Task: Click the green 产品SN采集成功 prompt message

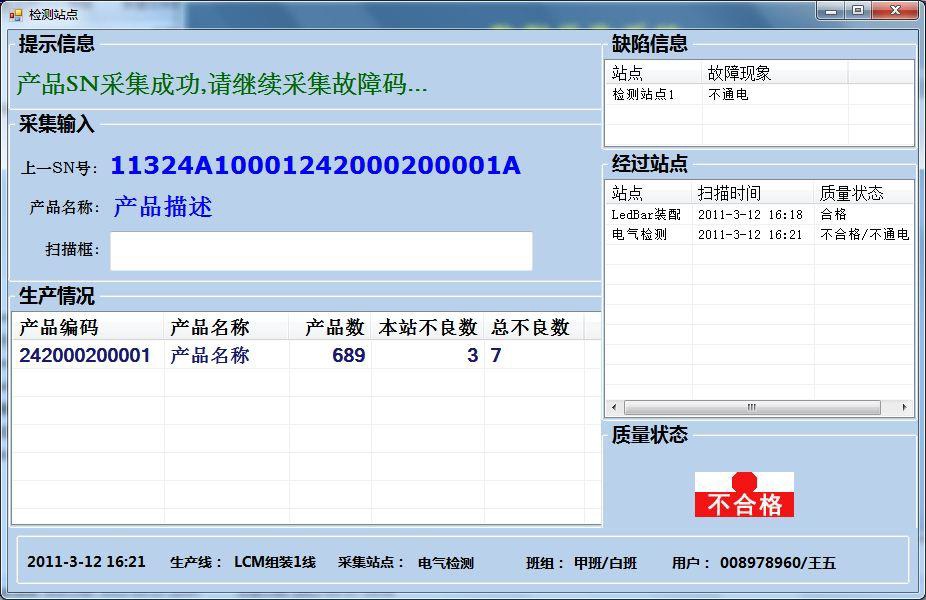Action: (x=222, y=84)
